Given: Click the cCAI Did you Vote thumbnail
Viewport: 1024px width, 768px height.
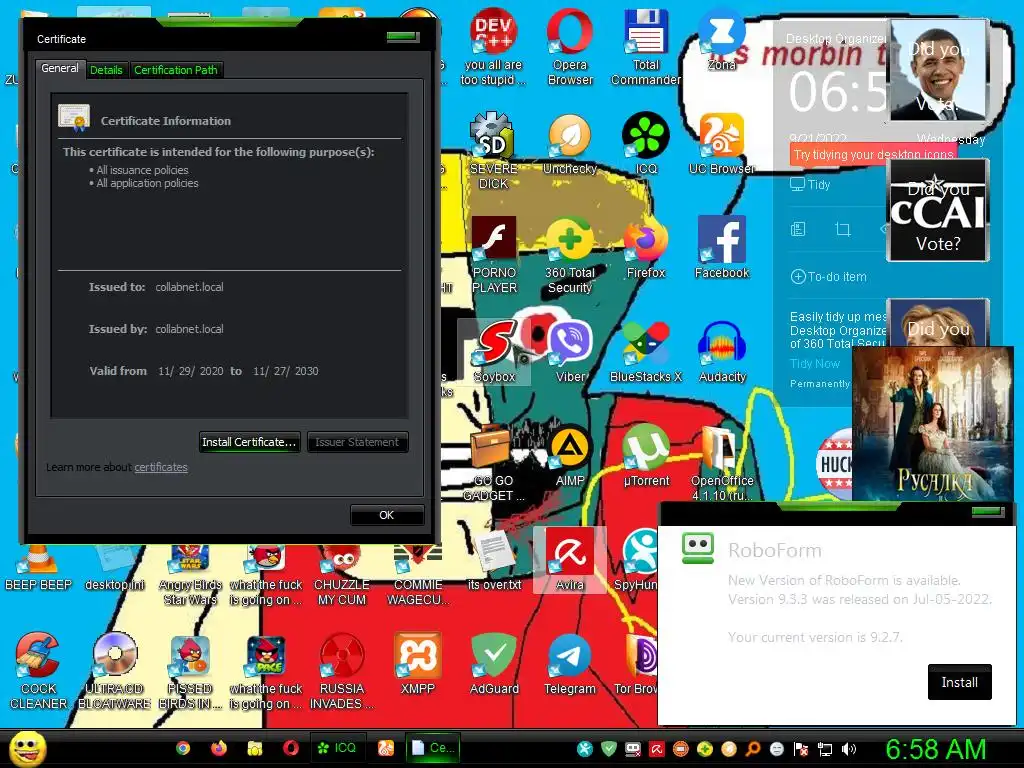Looking at the screenshot, I should 938,210.
